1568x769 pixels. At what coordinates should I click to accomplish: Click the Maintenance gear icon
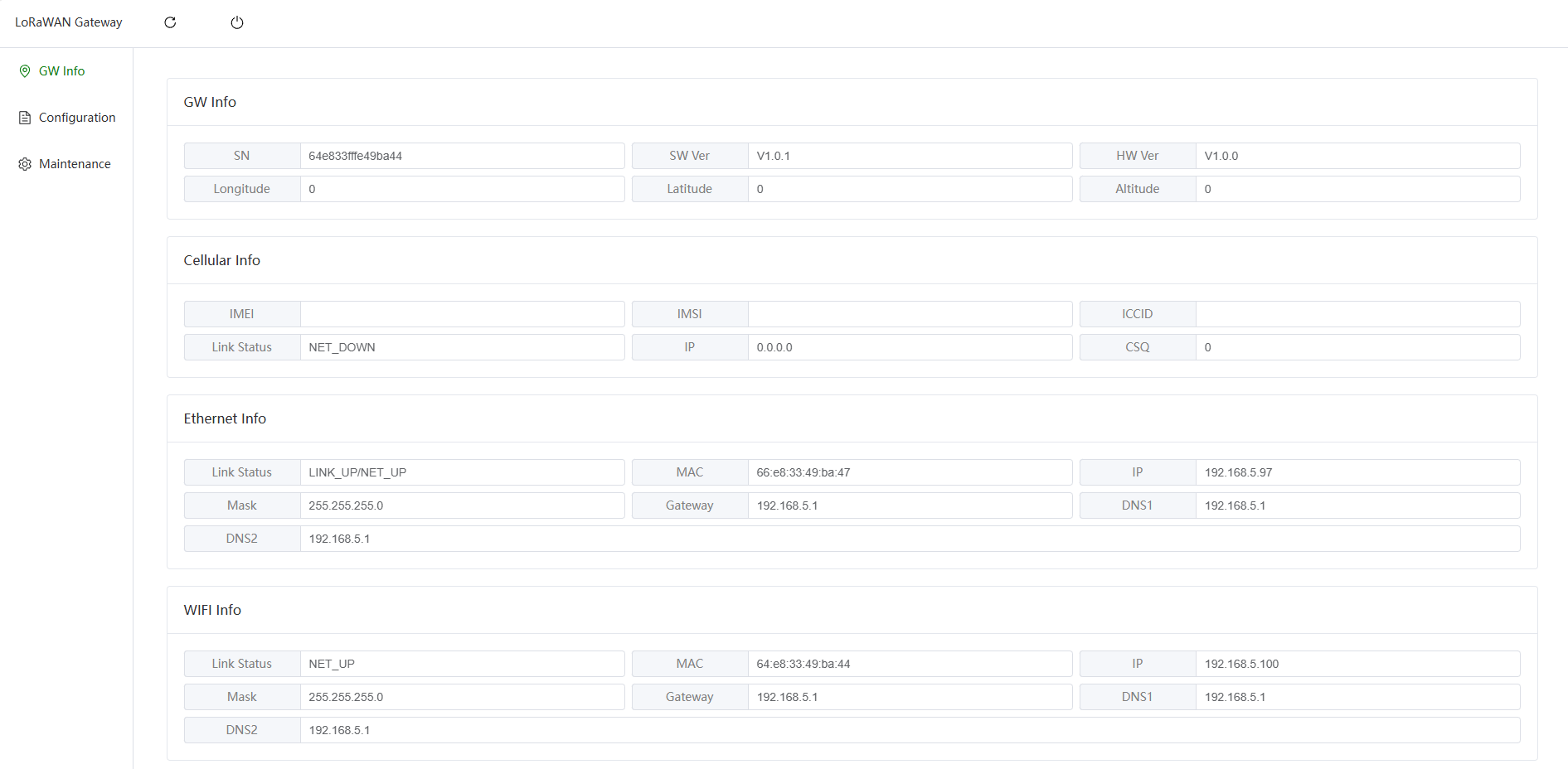(x=25, y=164)
